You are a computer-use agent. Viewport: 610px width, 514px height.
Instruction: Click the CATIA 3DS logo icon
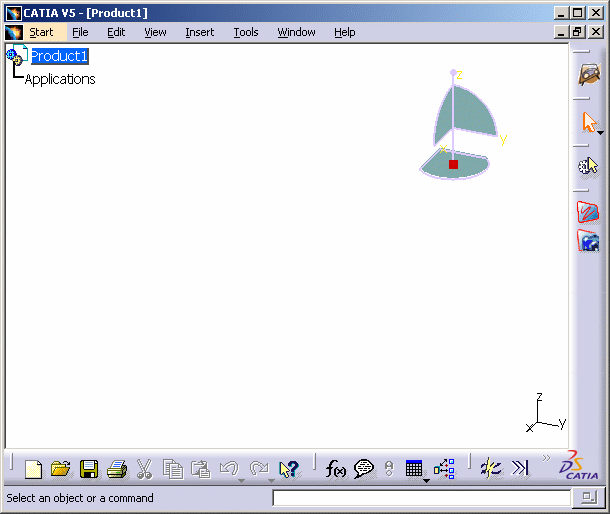click(579, 466)
